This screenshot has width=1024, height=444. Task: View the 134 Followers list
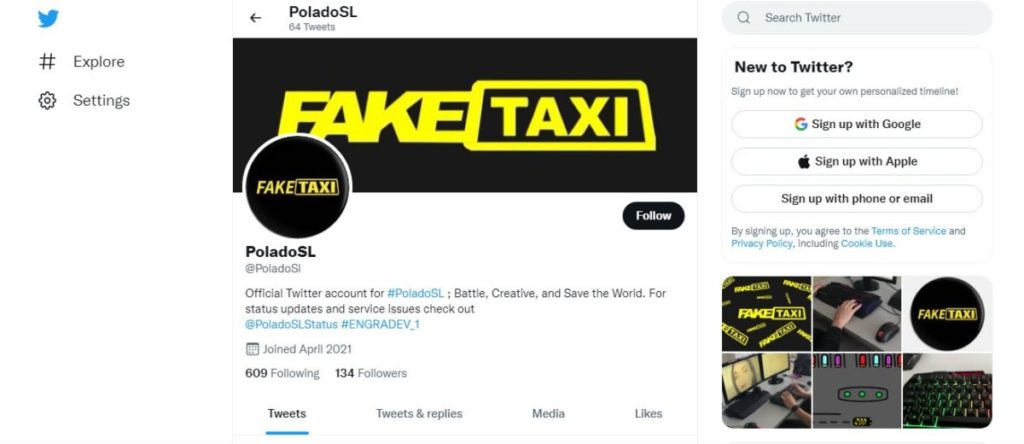pos(371,373)
